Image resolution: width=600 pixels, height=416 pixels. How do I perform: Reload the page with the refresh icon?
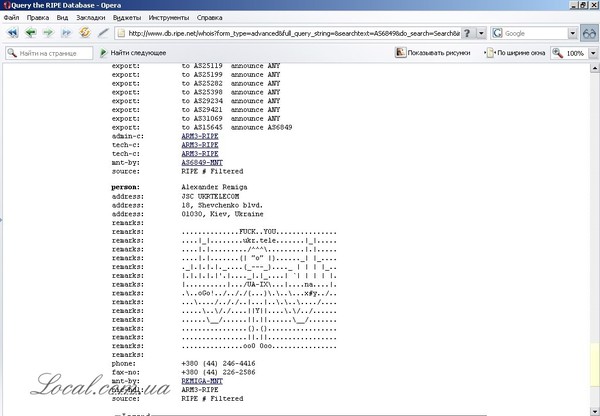pyautogui.click(x=85, y=33)
